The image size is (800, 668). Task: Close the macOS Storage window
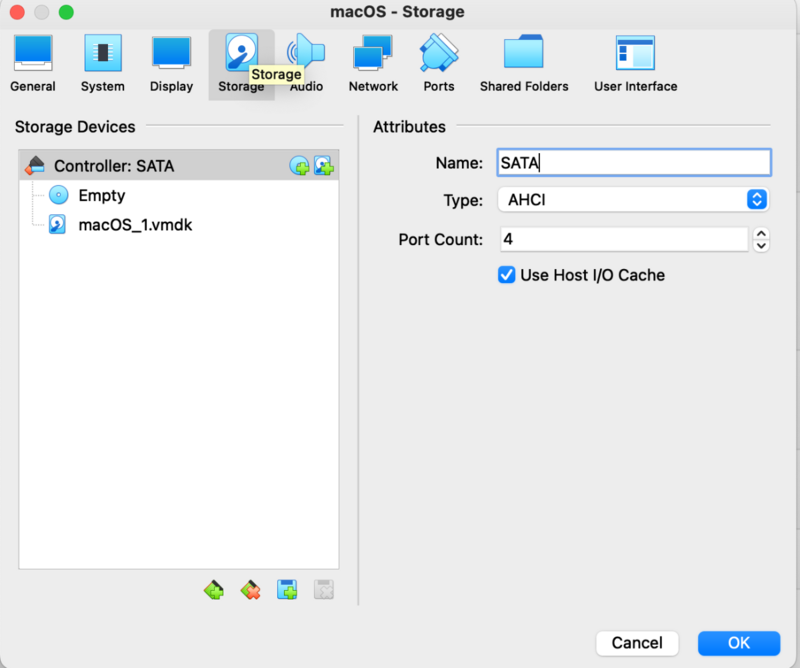point(17,12)
